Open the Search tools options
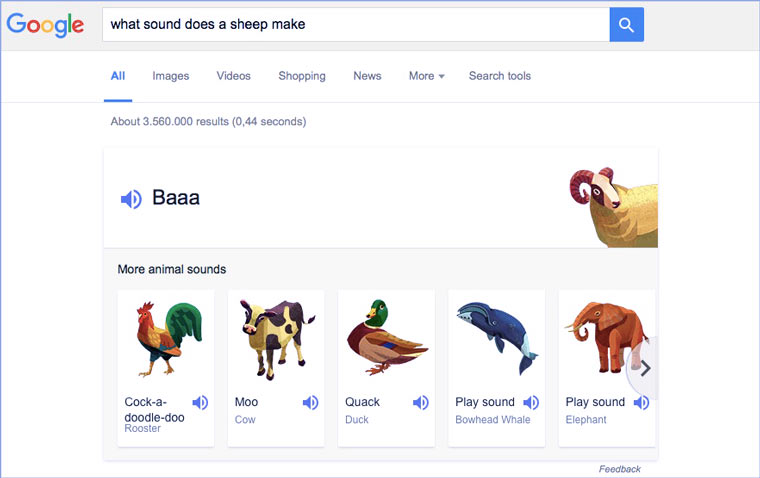 (x=499, y=76)
